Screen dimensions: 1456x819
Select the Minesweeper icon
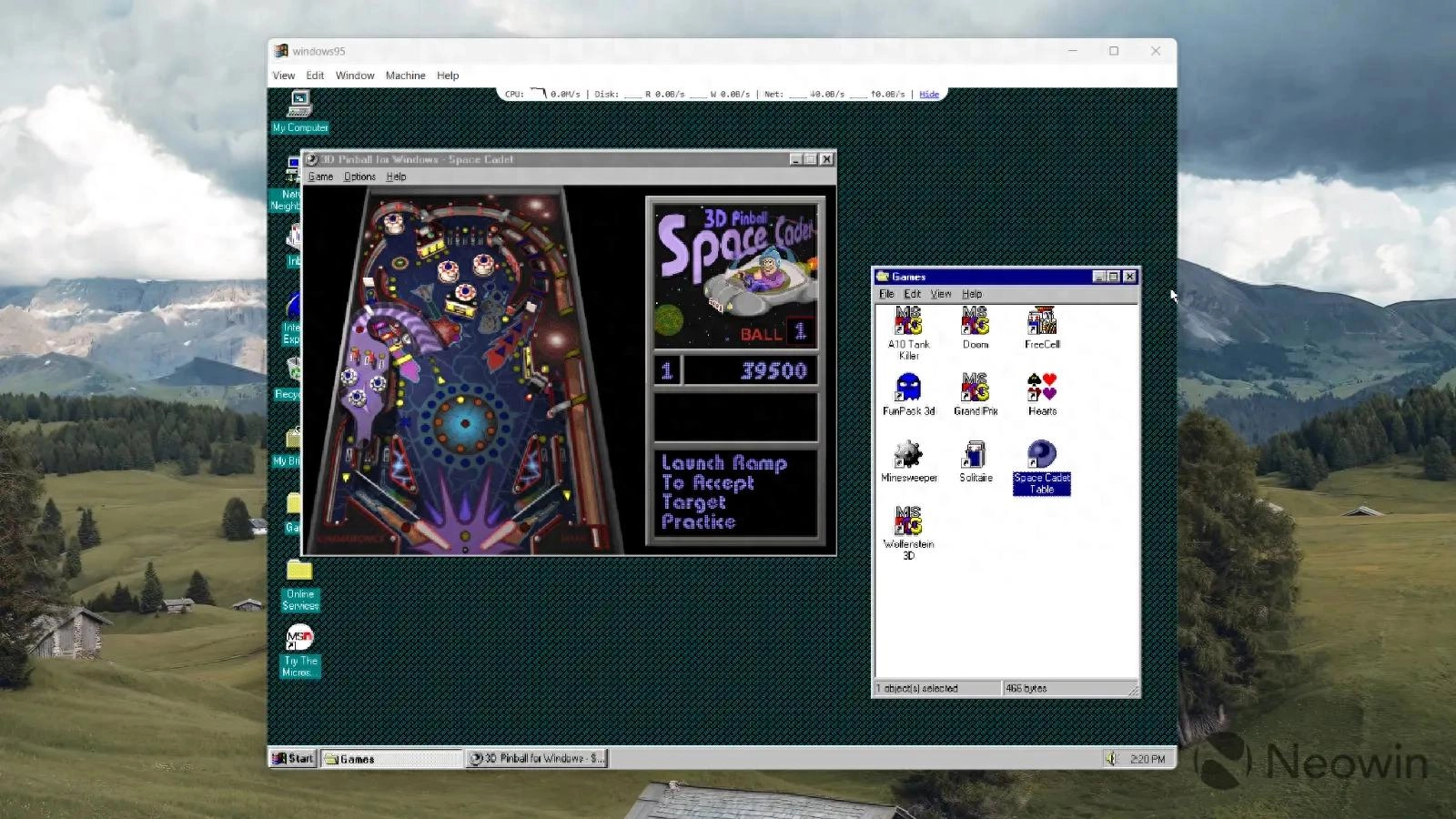(907, 455)
